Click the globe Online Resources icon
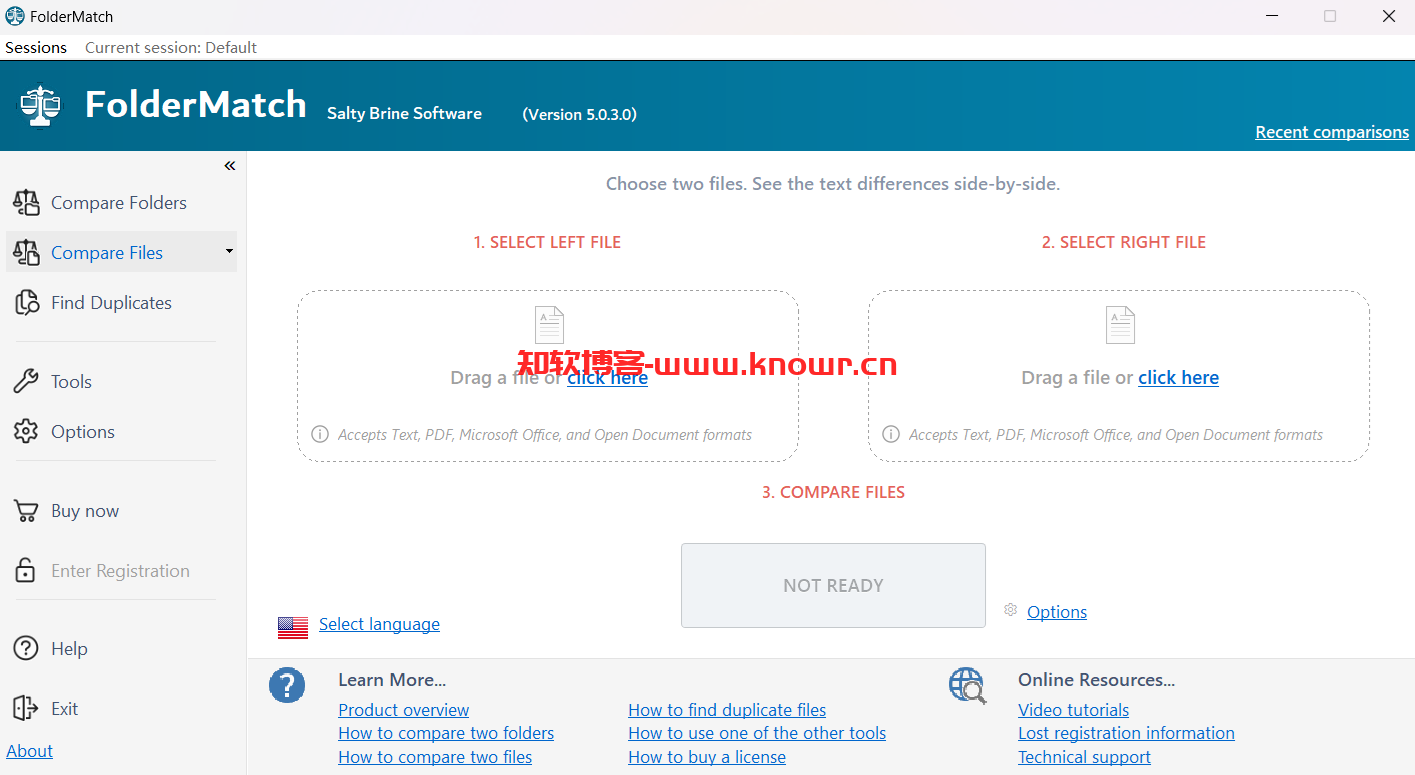 pos(968,686)
